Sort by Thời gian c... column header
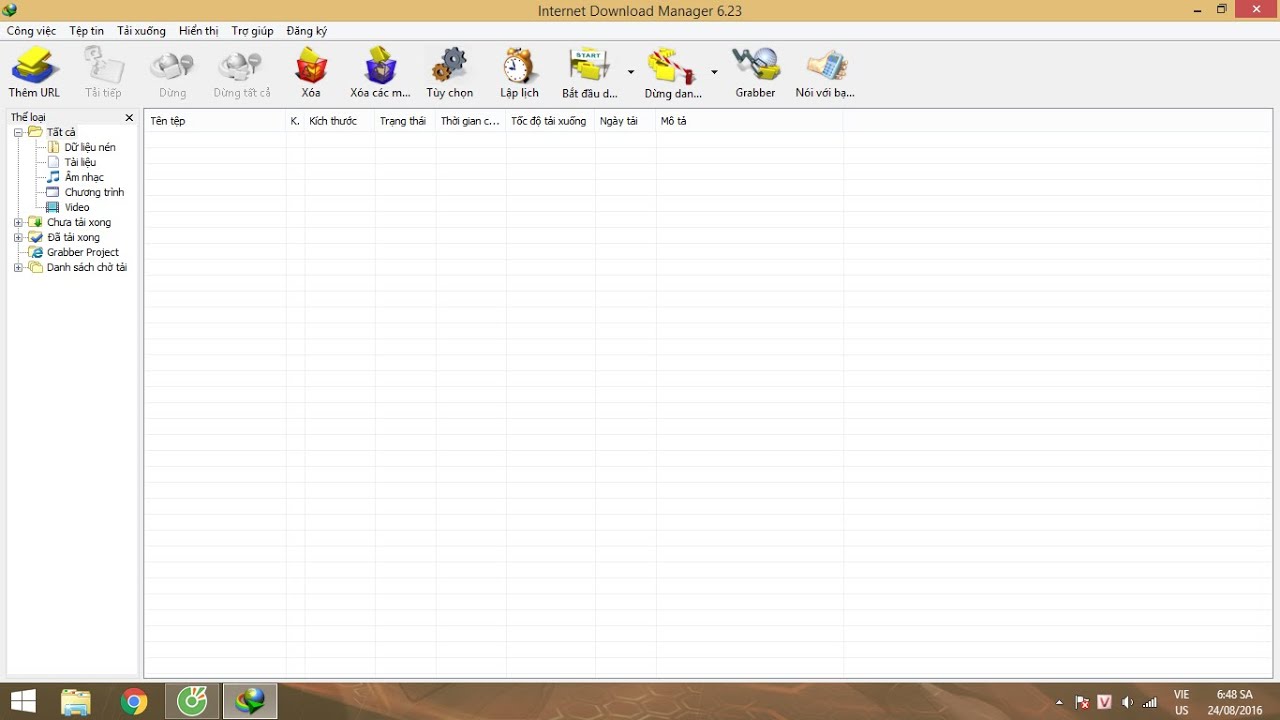1280x720 pixels. tap(471, 121)
